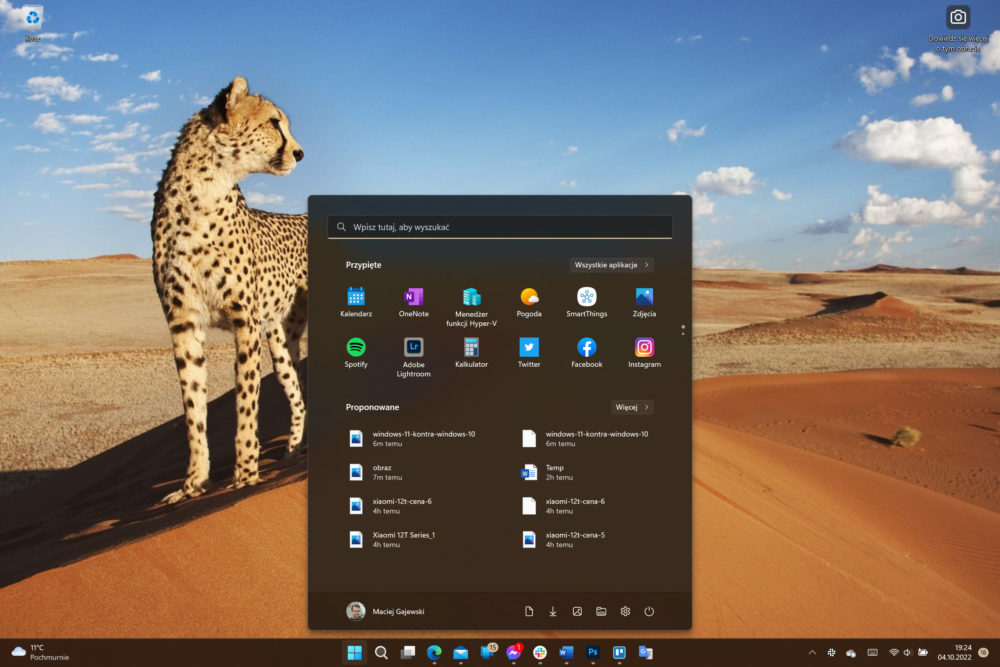Image resolution: width=1000 pixels, height=667 pixels.
Task: Open Downloads folder icon in Start footer
Action: (553, 611)
